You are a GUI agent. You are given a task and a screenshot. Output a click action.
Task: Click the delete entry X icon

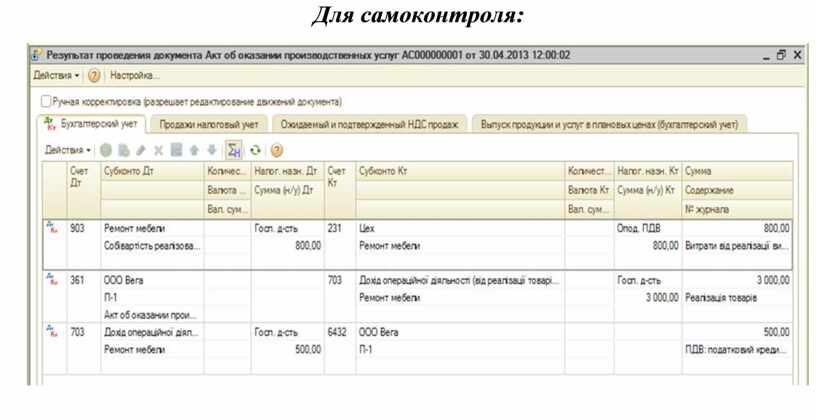[x=158, y=150]
